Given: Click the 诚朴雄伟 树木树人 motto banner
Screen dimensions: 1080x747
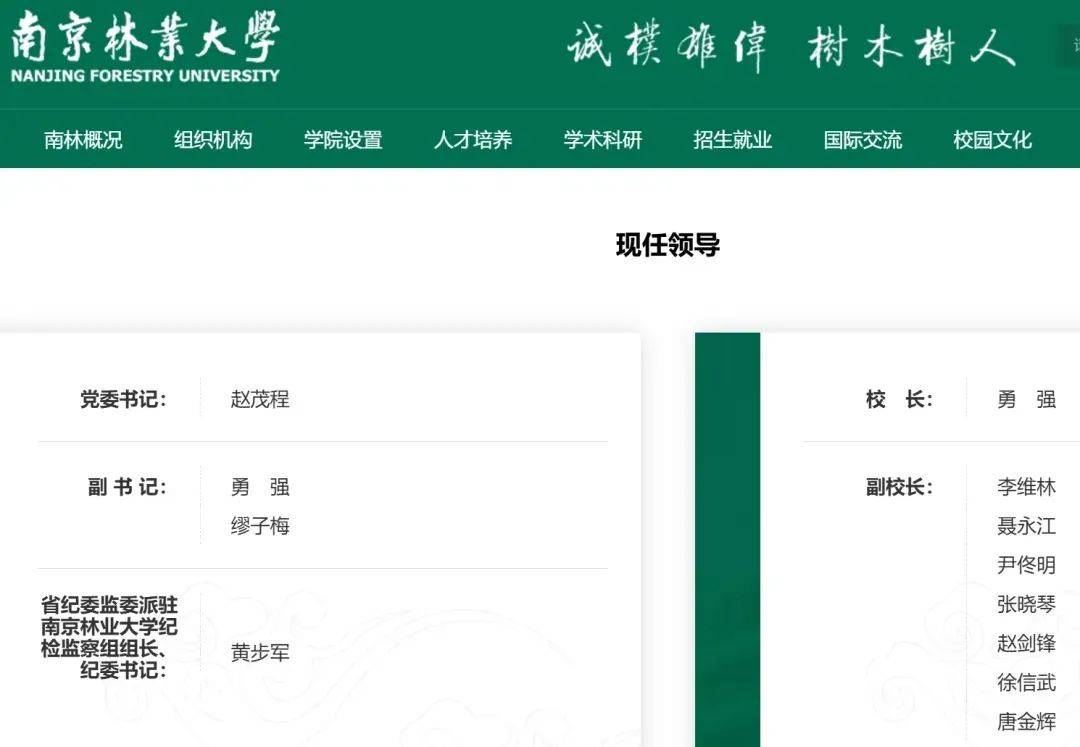Looking at the screenshot, I should click(791, 47).
